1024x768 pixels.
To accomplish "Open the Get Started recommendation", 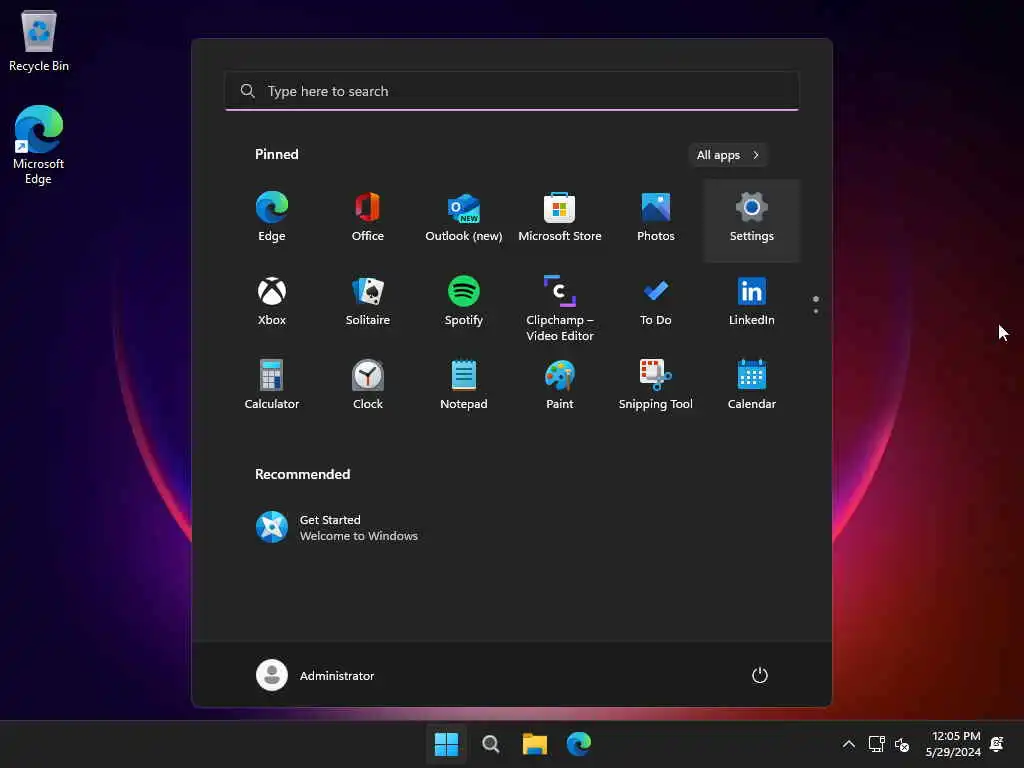I will [337, 527].
